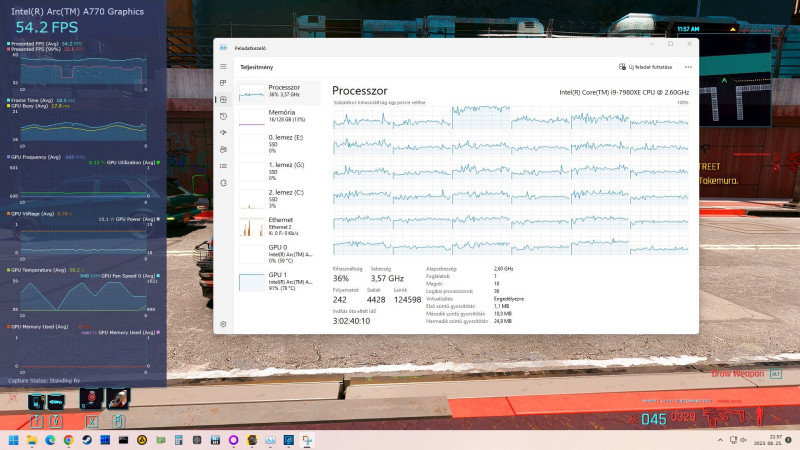The width and height of the screenshot is (800, 450).
Task: Select the 0. lemez (E:) entry
Action: (279, 144)
